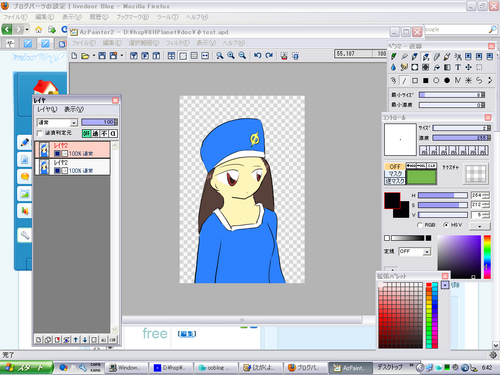This screenshot has width=500, height=375.
Task: Click Move layer down arrow icon
Action: click(85, 340)
